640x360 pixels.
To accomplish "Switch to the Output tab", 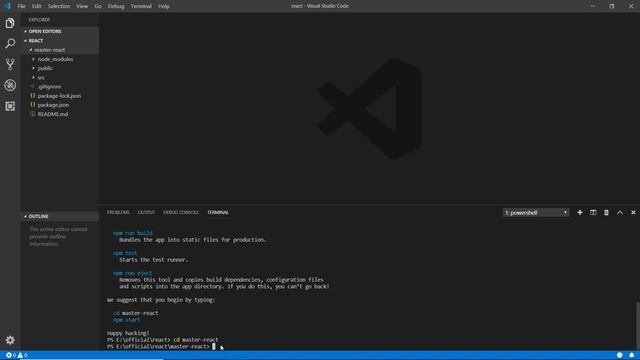I will point(146,212).
